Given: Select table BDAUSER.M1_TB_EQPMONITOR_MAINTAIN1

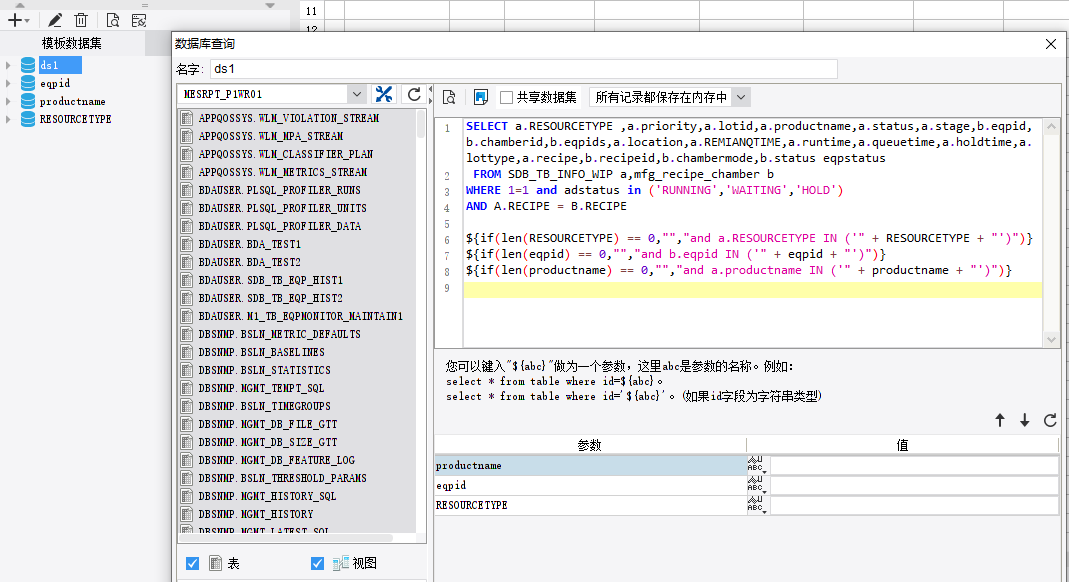Looking at the screenshot, I should coord(301,316).
